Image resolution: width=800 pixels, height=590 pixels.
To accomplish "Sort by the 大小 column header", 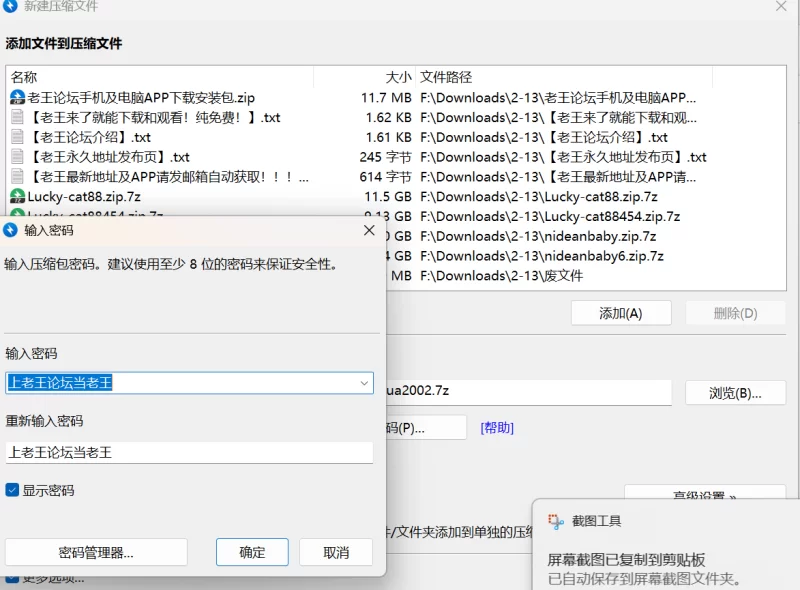I will [365, 77].
